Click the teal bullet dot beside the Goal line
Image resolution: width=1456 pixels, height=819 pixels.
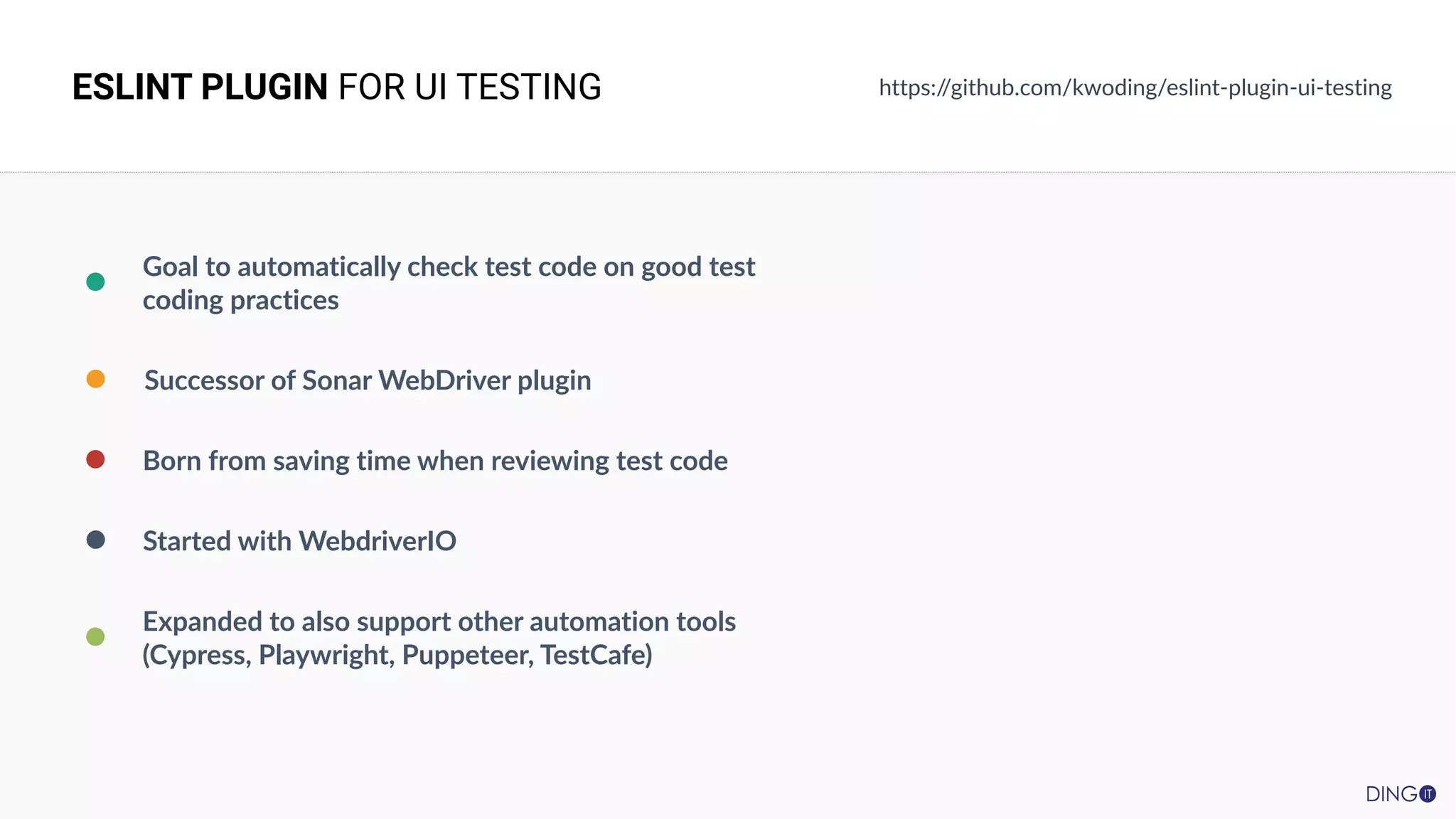pos(95,282)
